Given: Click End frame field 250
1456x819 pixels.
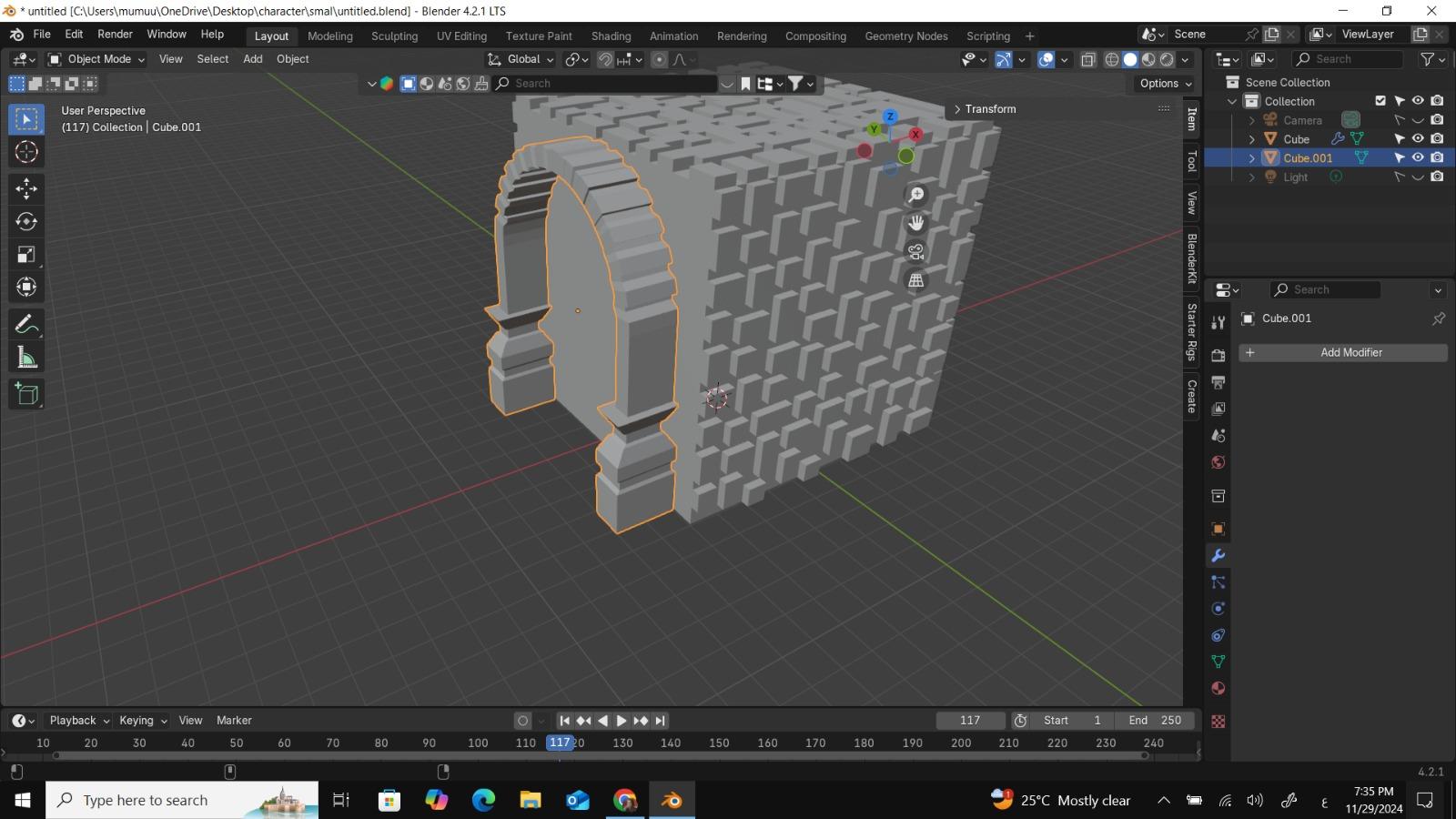Looking at the screenshot, I should click(x=1155, y=721).
